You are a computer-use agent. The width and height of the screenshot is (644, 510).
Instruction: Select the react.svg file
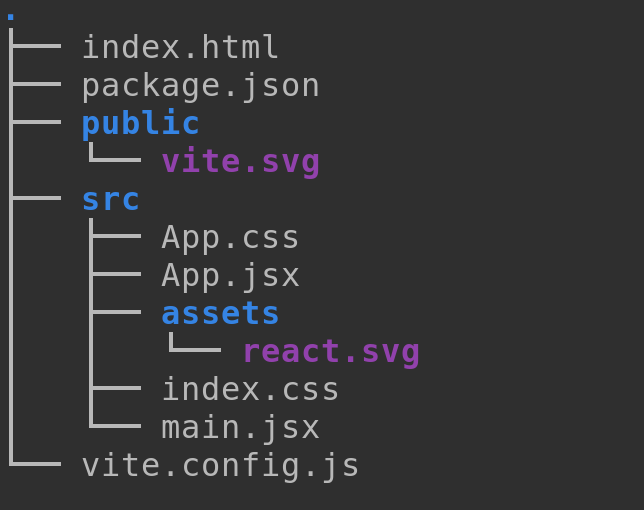[x=330, y=352]
